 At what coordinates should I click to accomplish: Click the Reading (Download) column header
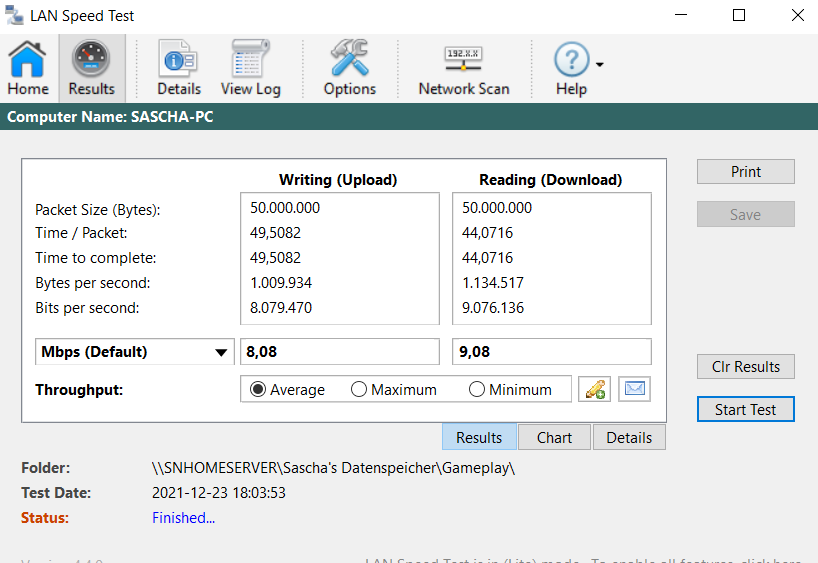click(x=550, y=180)
